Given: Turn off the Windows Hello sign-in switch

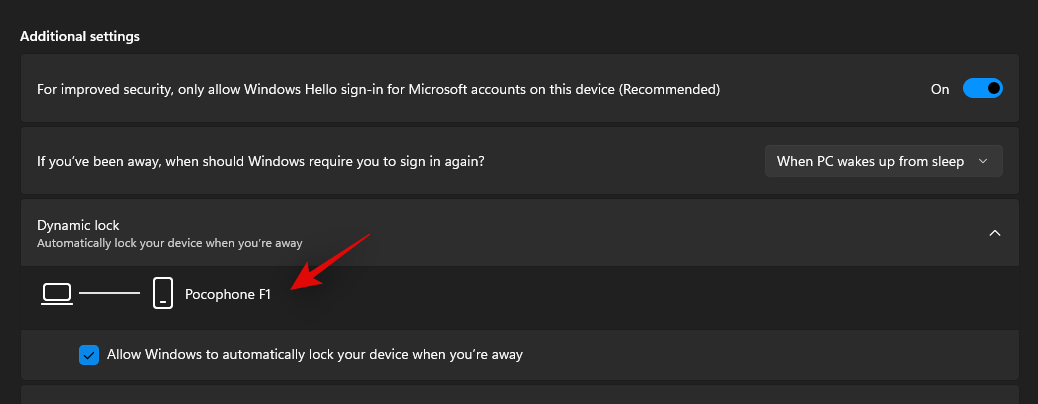Looking at the screenshot, I should click(982, 89).
